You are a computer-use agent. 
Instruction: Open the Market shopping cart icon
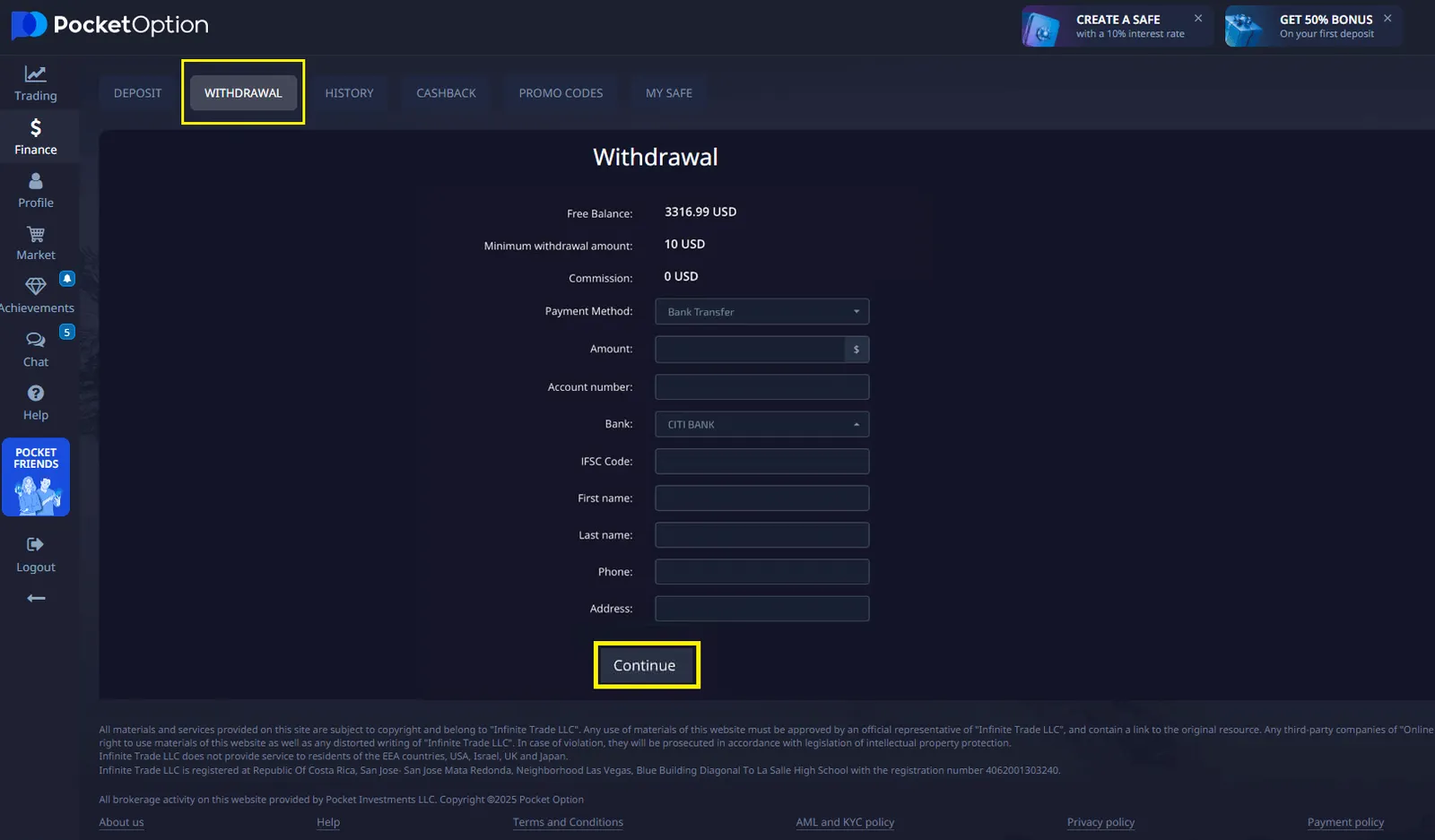[x=36, y=235]
